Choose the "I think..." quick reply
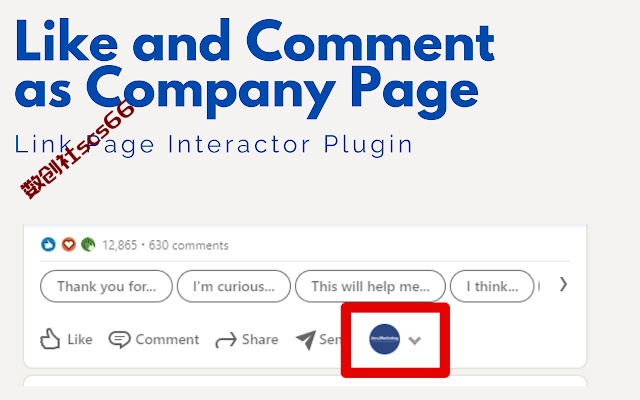 (x=492, y=286)
